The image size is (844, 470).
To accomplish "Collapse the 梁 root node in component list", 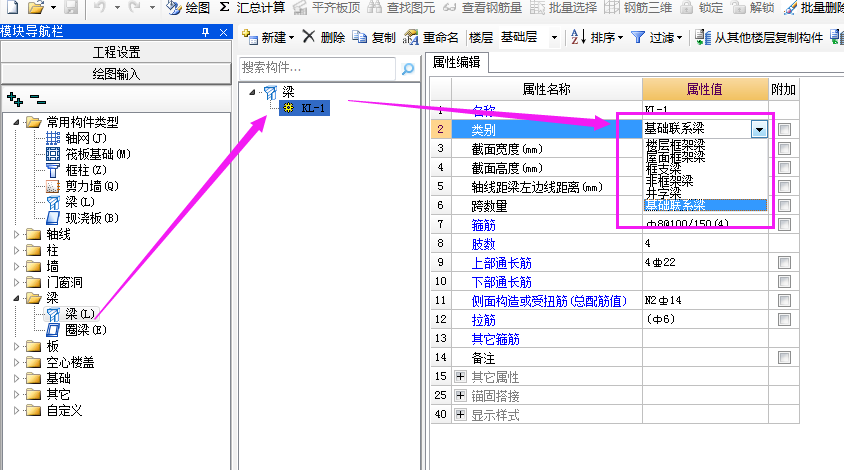I will [252, 92].
